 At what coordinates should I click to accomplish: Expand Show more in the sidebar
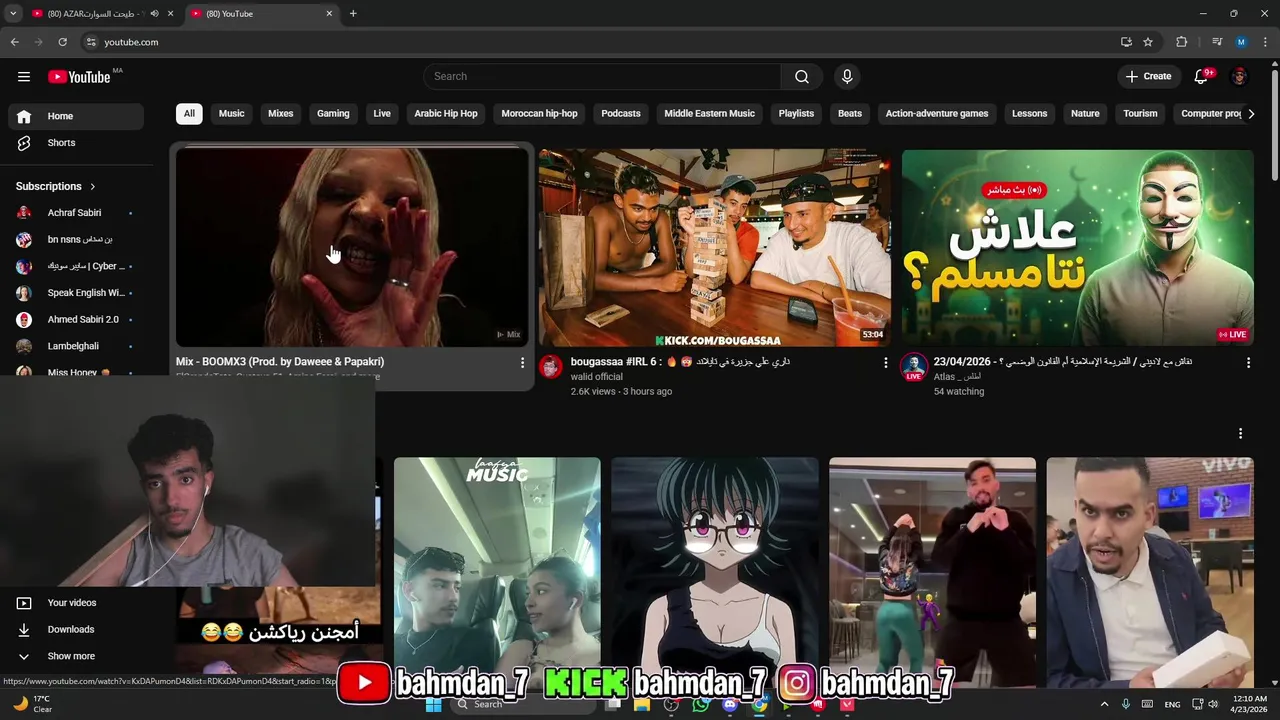click(76, 657)
